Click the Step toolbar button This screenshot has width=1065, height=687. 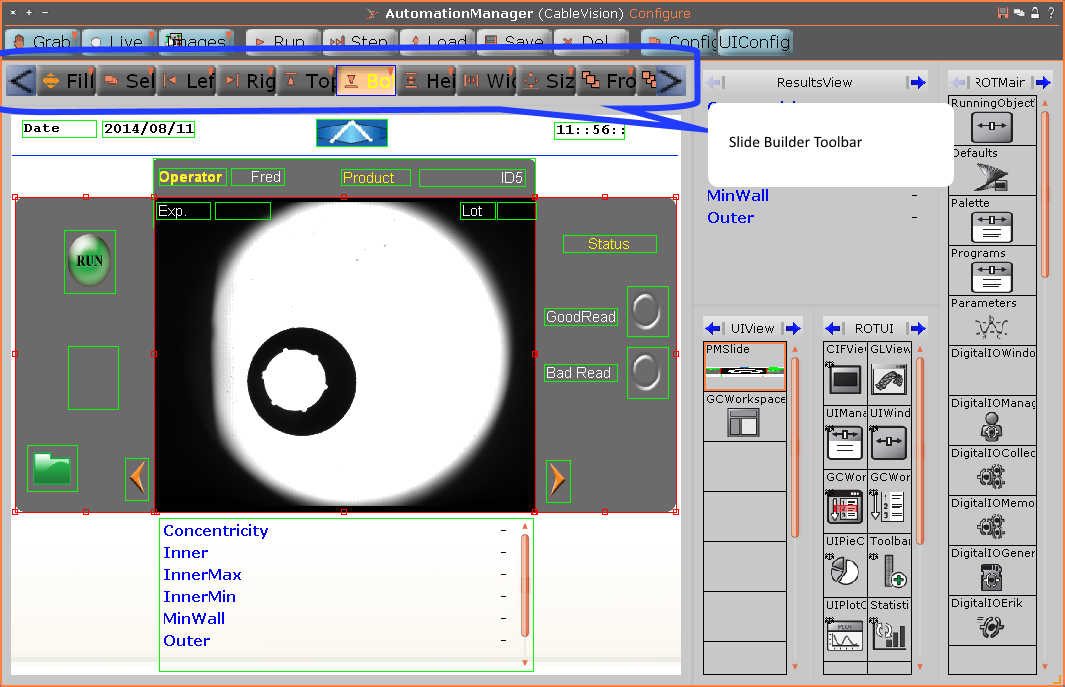pos(360,41)
